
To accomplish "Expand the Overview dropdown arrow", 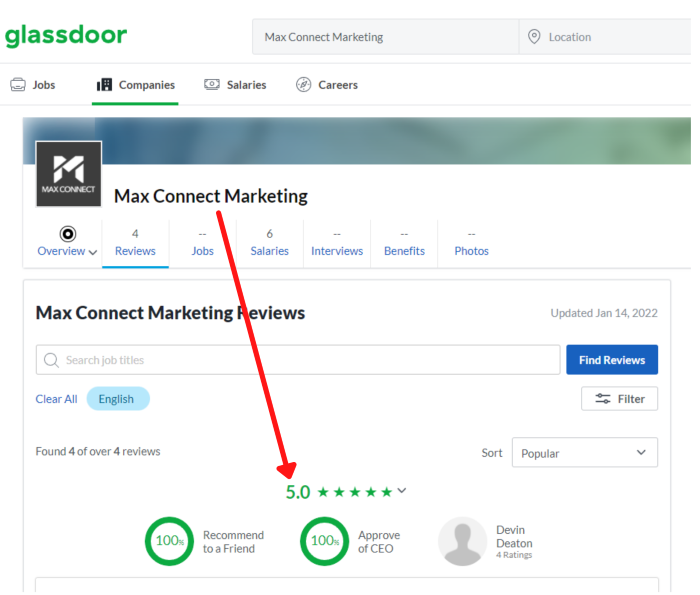I will pos(93,252).
